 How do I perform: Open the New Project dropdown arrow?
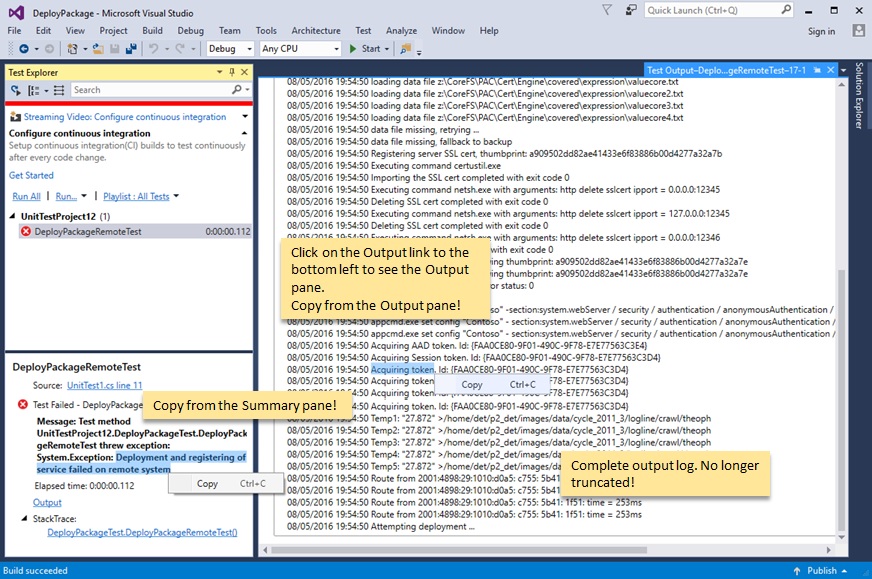(x=85, y=49)
